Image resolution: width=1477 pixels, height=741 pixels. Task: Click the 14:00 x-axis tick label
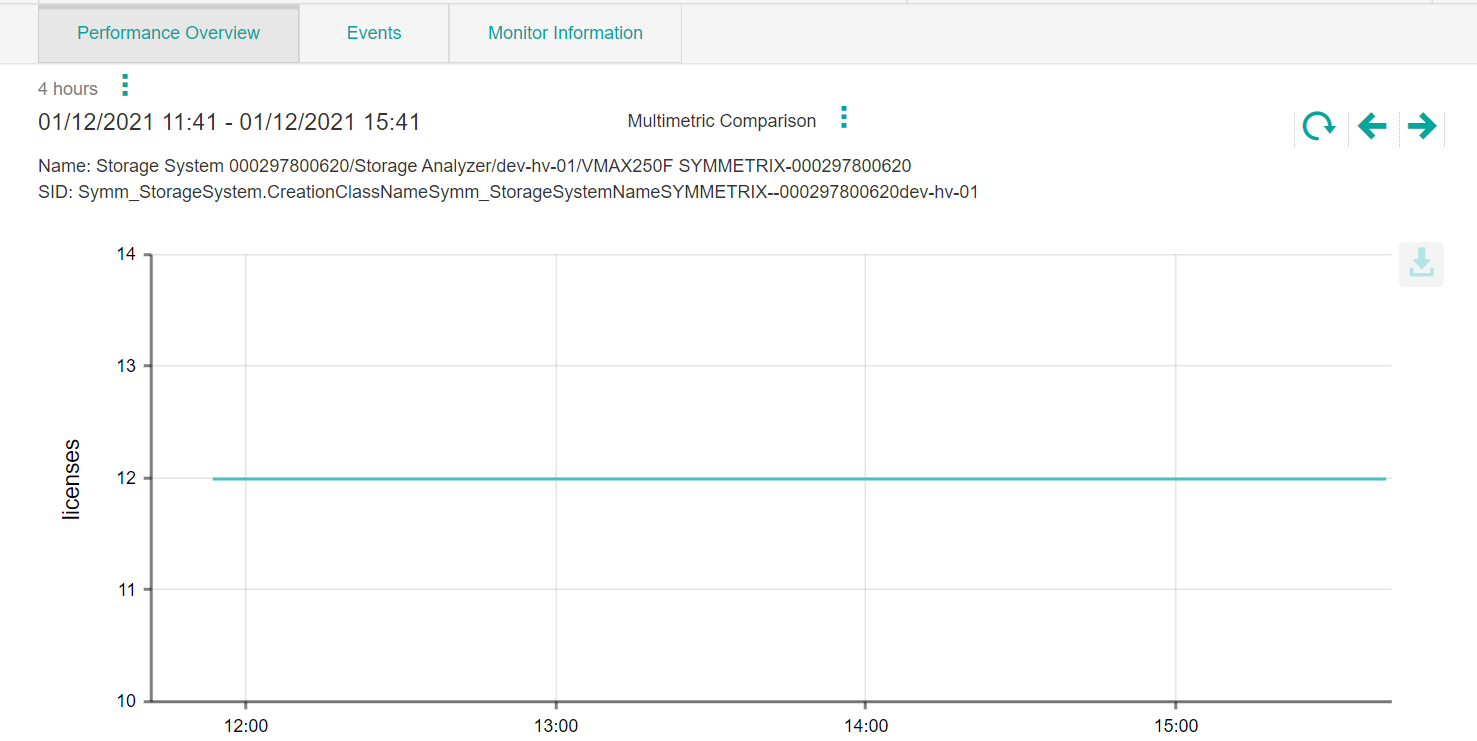click(x=865, y=726)
